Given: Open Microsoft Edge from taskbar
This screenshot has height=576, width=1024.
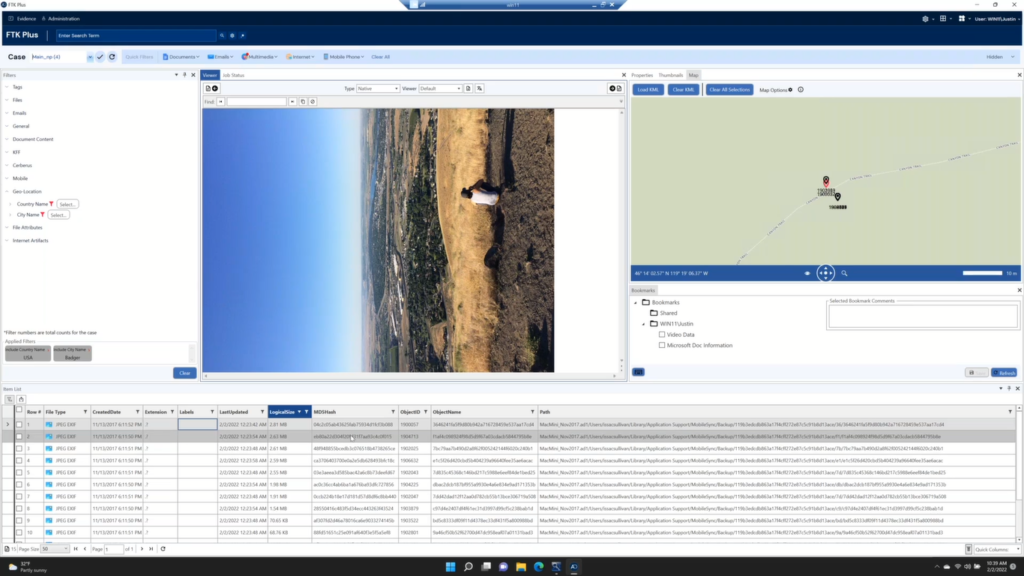Looking at the screenshot, I should [539, 567].
